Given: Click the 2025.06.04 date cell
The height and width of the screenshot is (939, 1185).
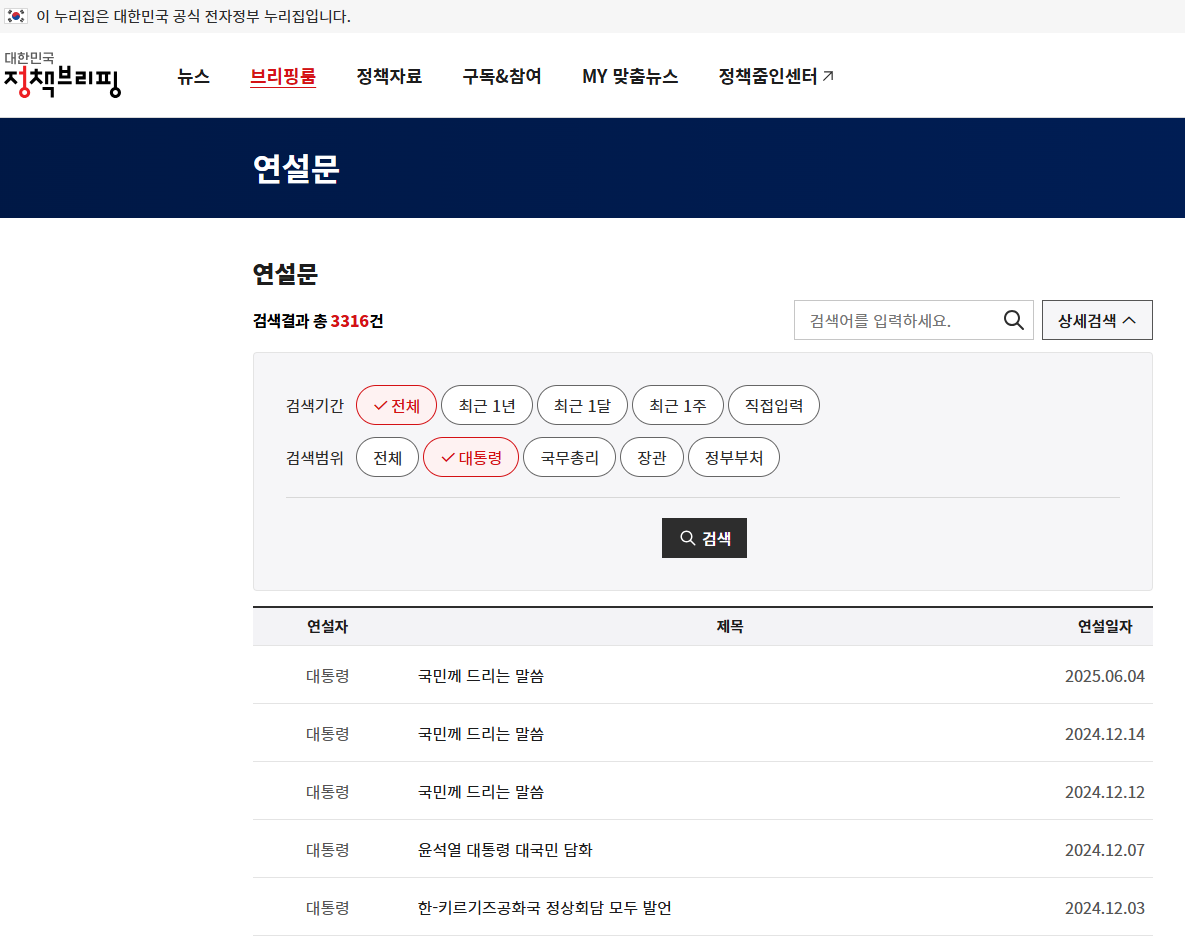Looking at the screenshot, I should tap(1104, 676).
